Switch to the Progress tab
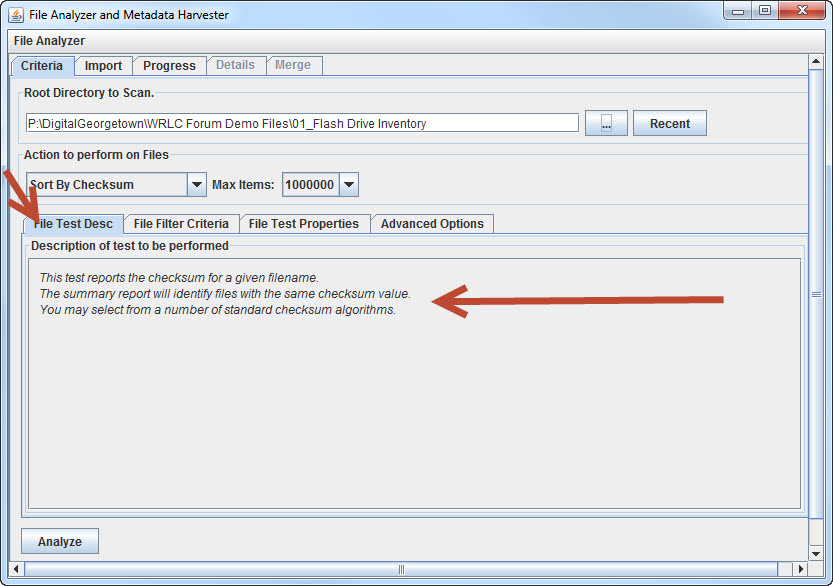Viewport: 833px width, 586px height. tap(169, 66)
